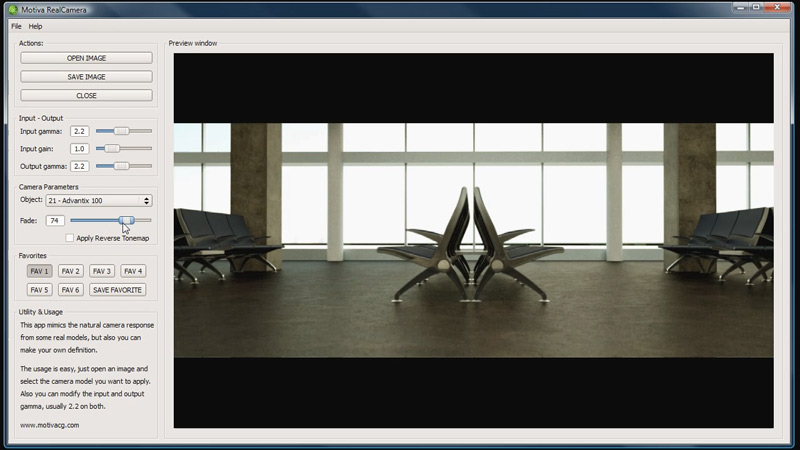The image size is (800, 450).
Task: Click the SAVE FAVORITE button
Action: 117,290
